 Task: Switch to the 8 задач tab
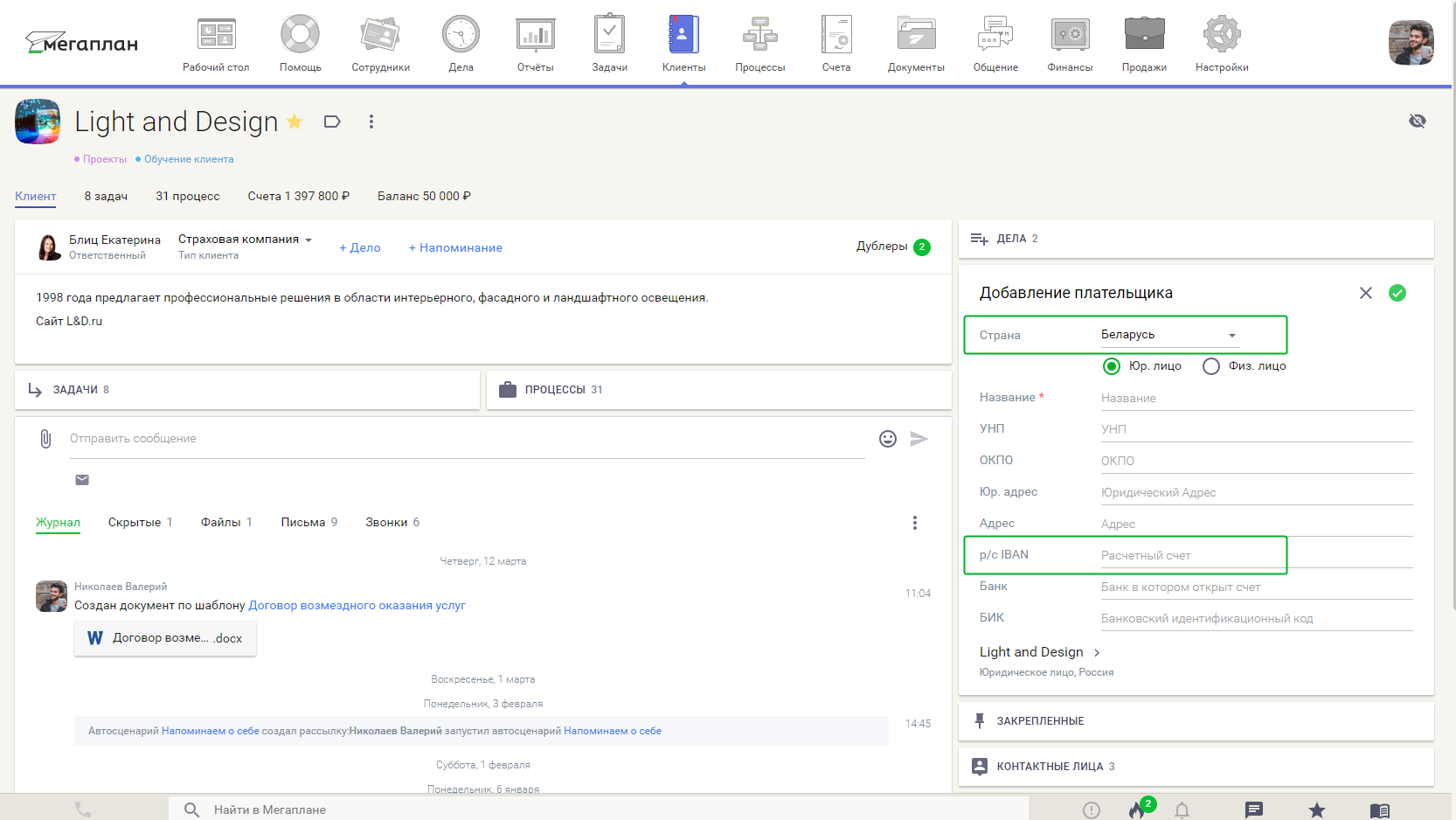106,196
